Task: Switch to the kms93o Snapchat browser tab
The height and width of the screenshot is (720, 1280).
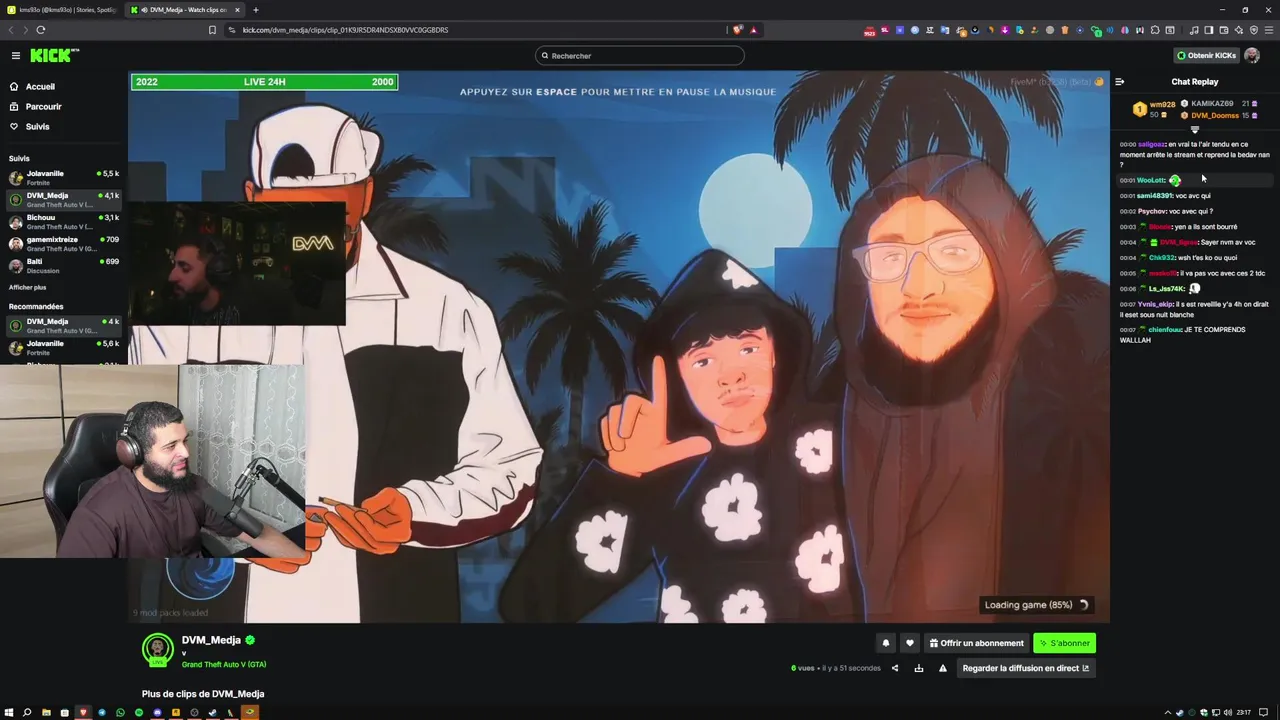Action: click(x=62, y=10)
